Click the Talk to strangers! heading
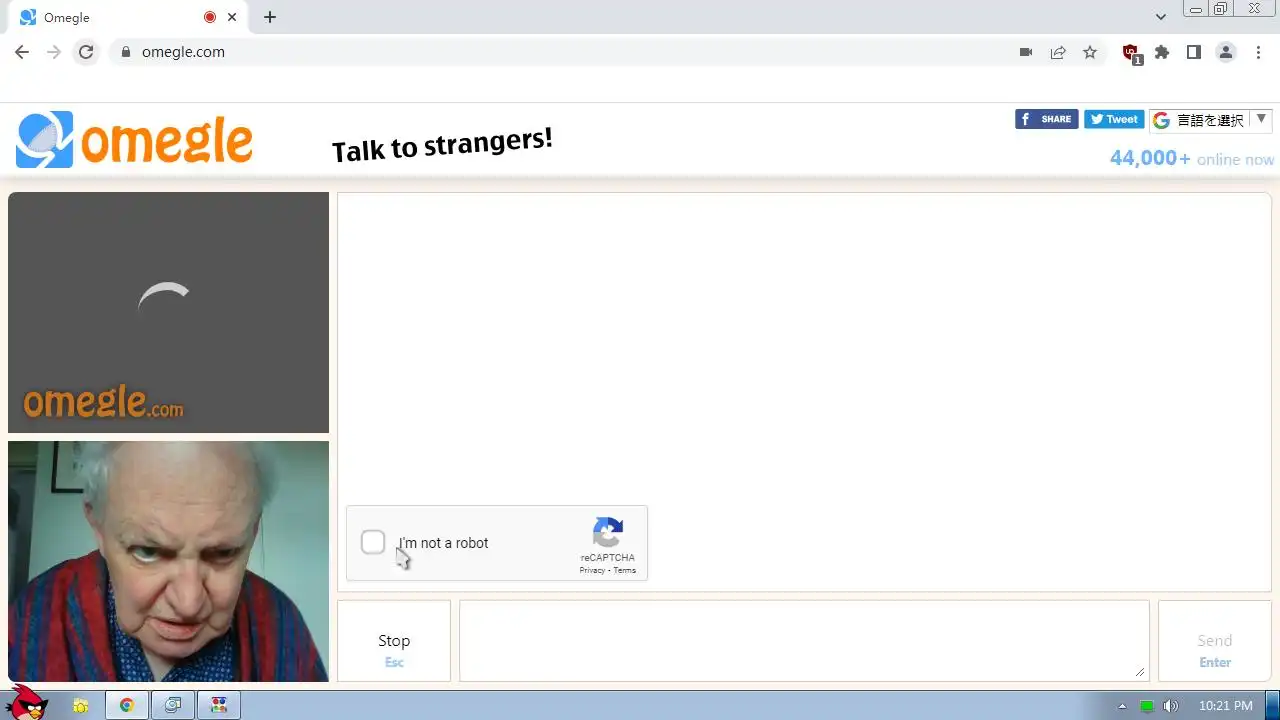This screenshot has height=720, width=1280. [442, 145]
